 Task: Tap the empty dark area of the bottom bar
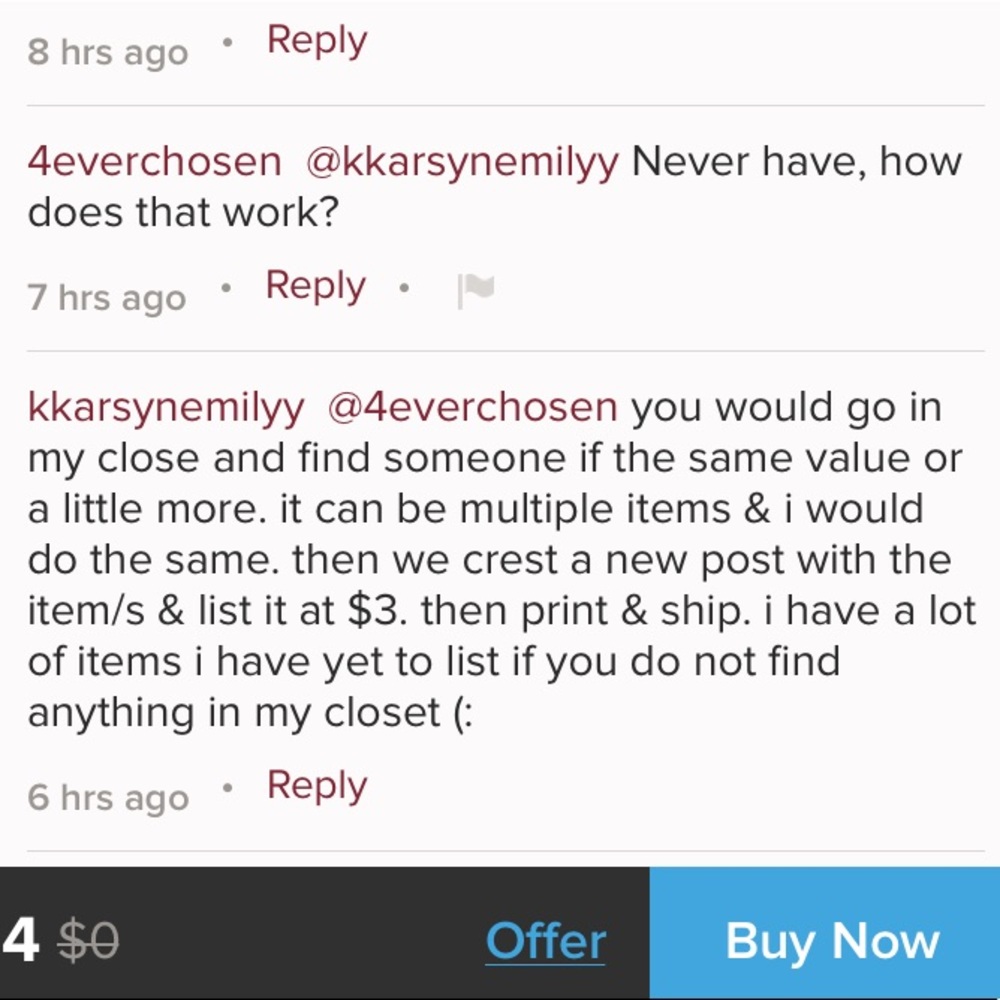tap(300, 941)
